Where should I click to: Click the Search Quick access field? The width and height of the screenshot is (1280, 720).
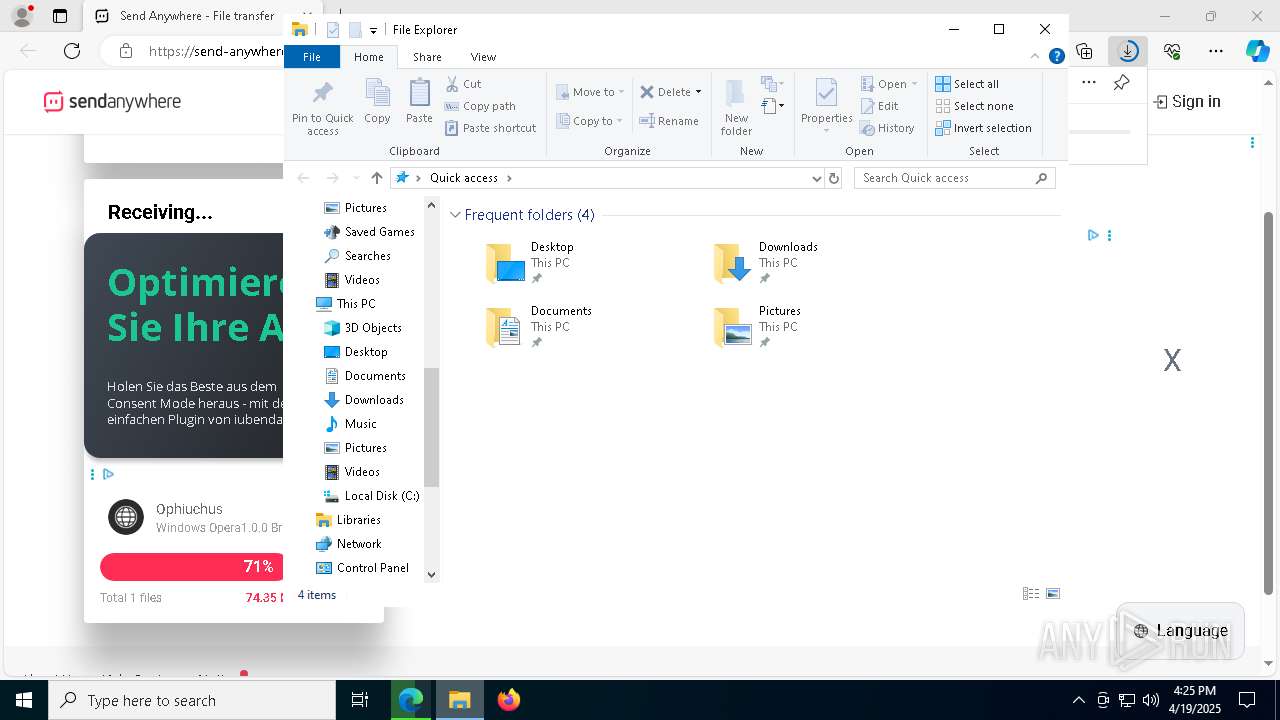[x=954, y=178]
